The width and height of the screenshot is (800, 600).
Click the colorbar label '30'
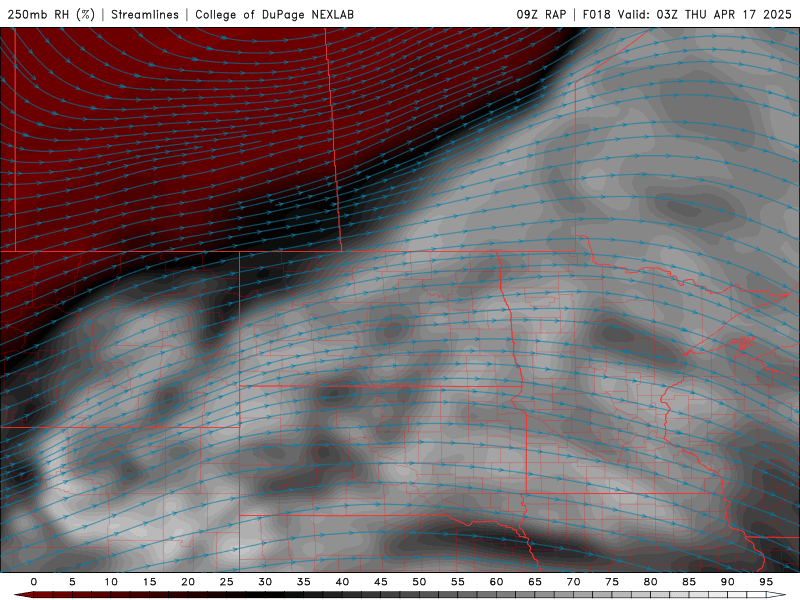coord(265,582)
